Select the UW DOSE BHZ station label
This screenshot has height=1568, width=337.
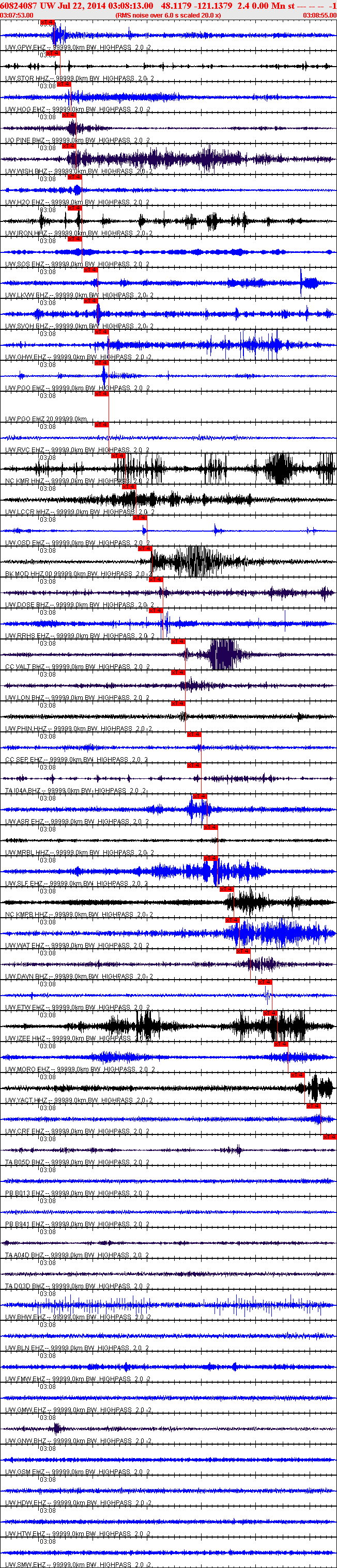(79, 605)
